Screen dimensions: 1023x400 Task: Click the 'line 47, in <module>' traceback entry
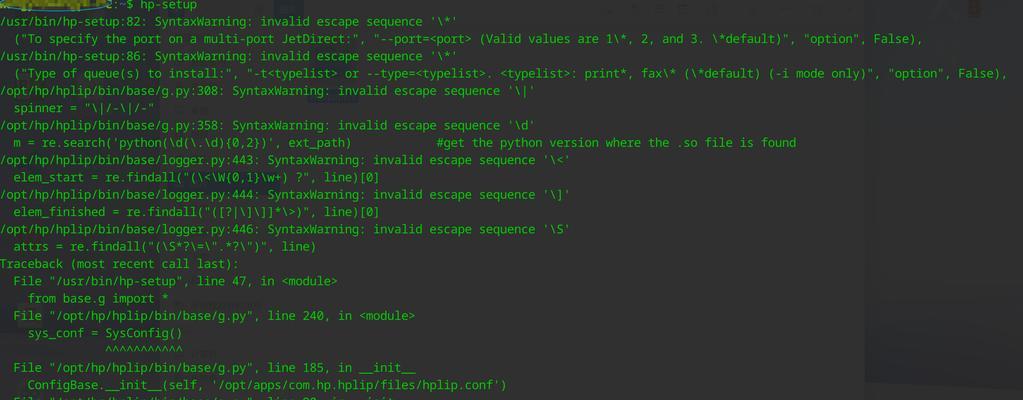[267, 281]
